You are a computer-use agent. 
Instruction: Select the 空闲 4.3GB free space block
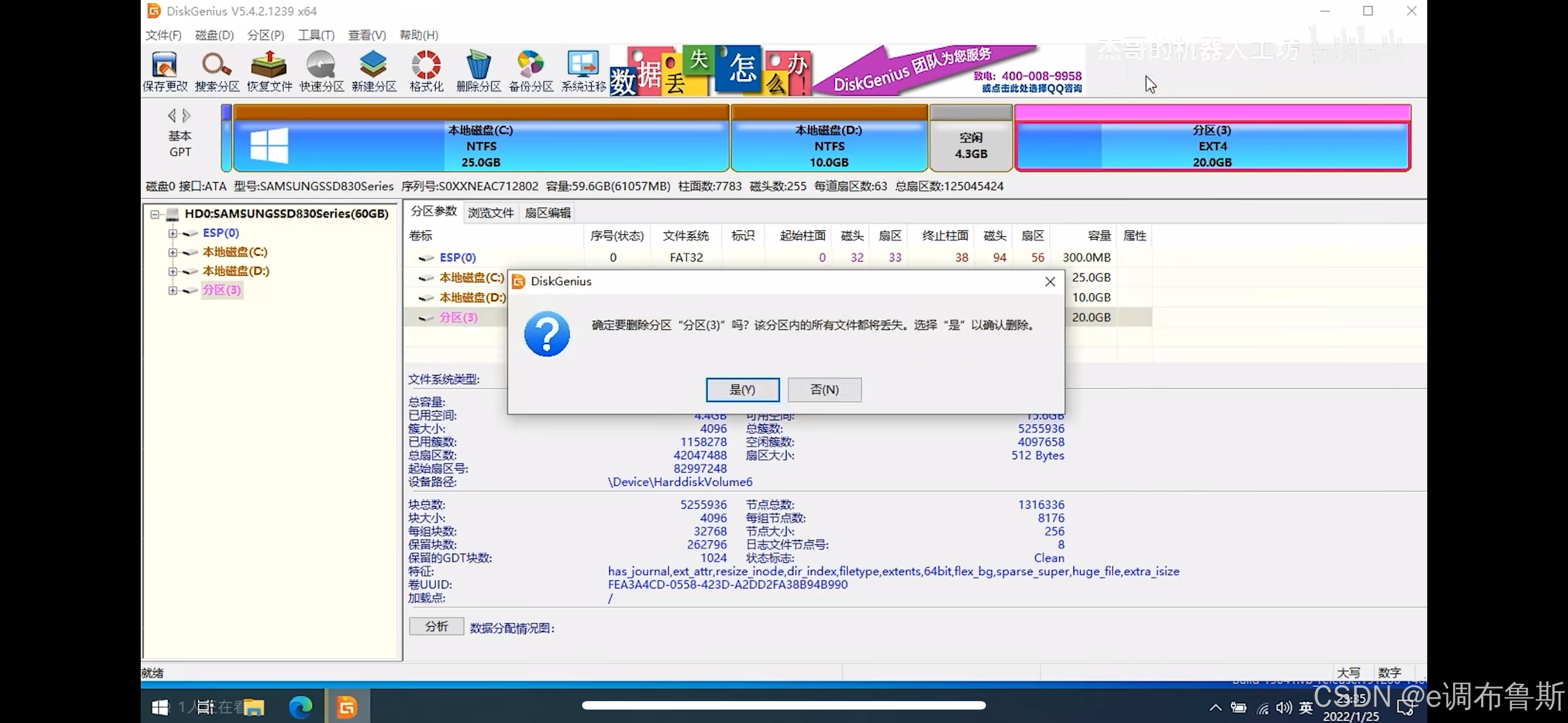[971, 138]
